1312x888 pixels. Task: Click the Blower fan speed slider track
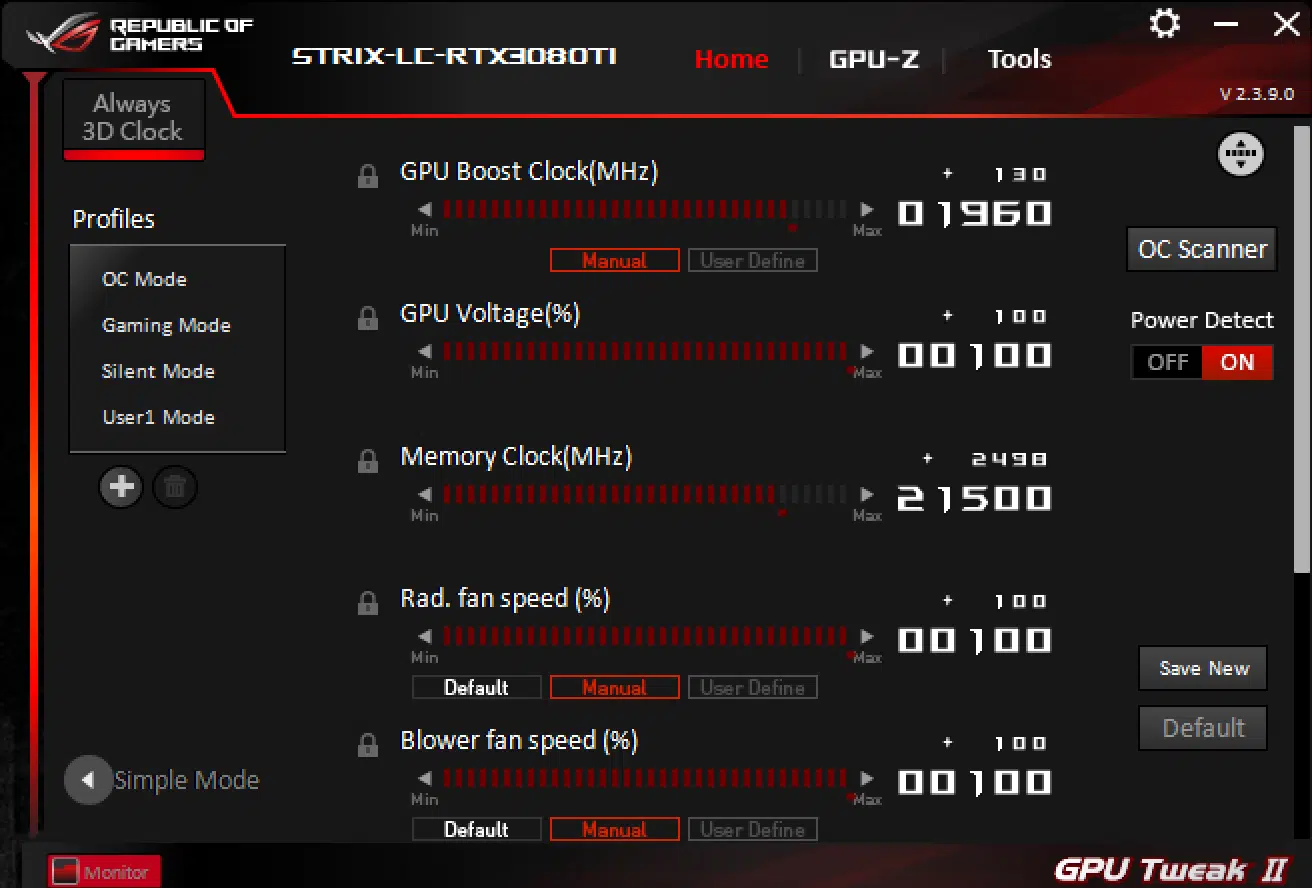(645, 779)
